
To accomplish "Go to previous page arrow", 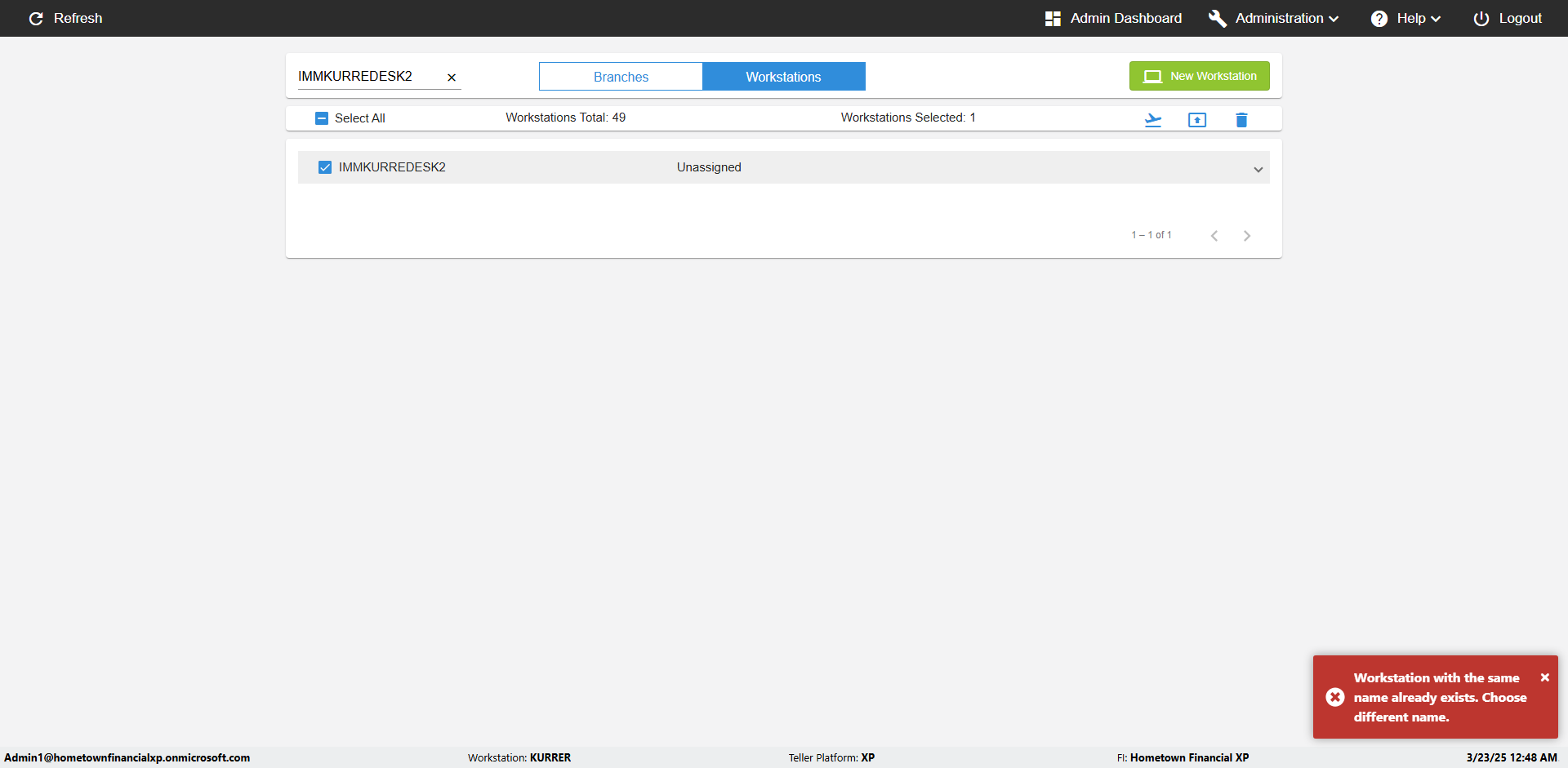I will pyautogui.click(x=1214, y=236).
